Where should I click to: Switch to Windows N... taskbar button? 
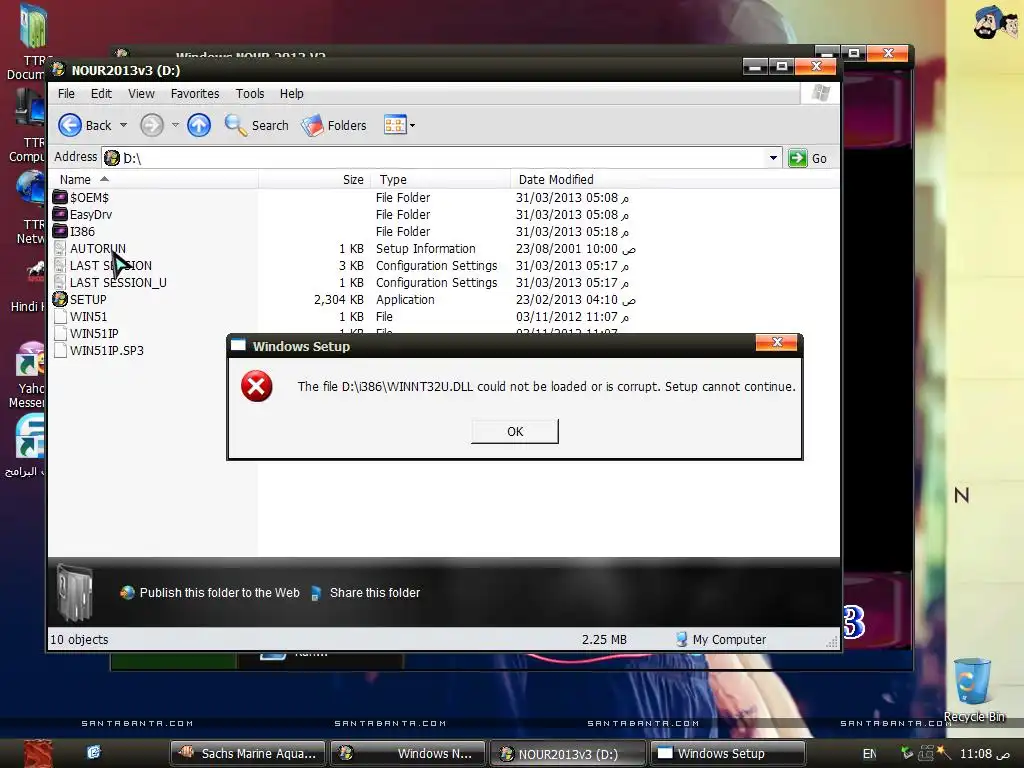tap(408, 754)
